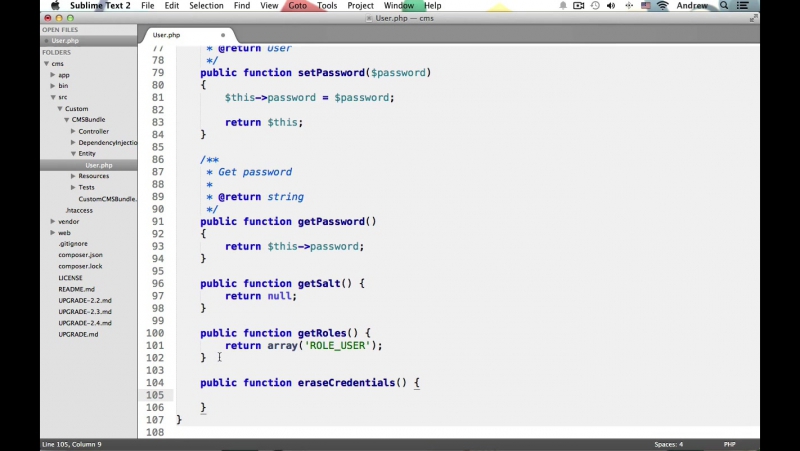Expand the Controller folder
This screenshot has width=800, height=451.
point(73,131)
